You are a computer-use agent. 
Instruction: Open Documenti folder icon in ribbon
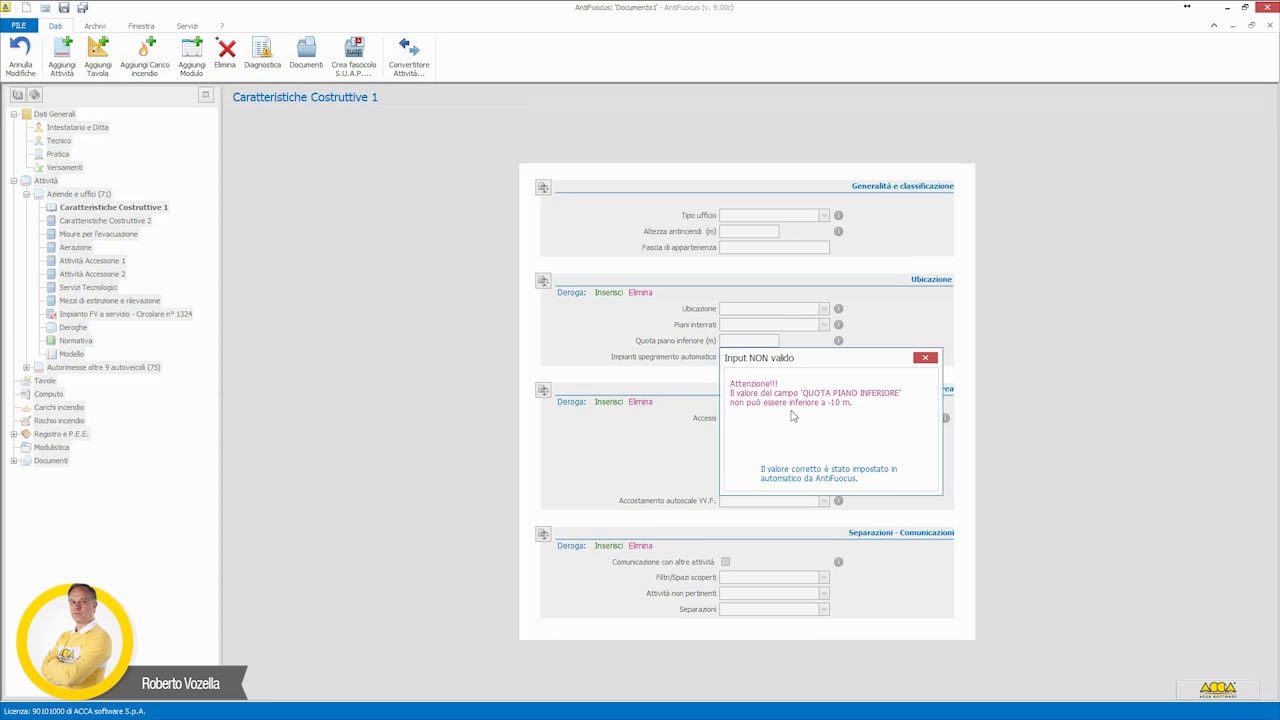tap(306, 47)
